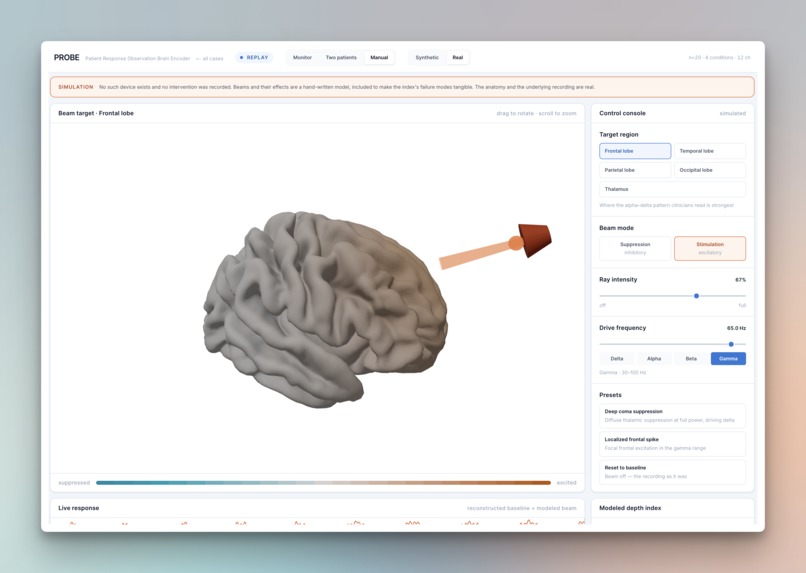Select the Gamma frequency band
Screen dimensions: 806x573
(728, 359)
